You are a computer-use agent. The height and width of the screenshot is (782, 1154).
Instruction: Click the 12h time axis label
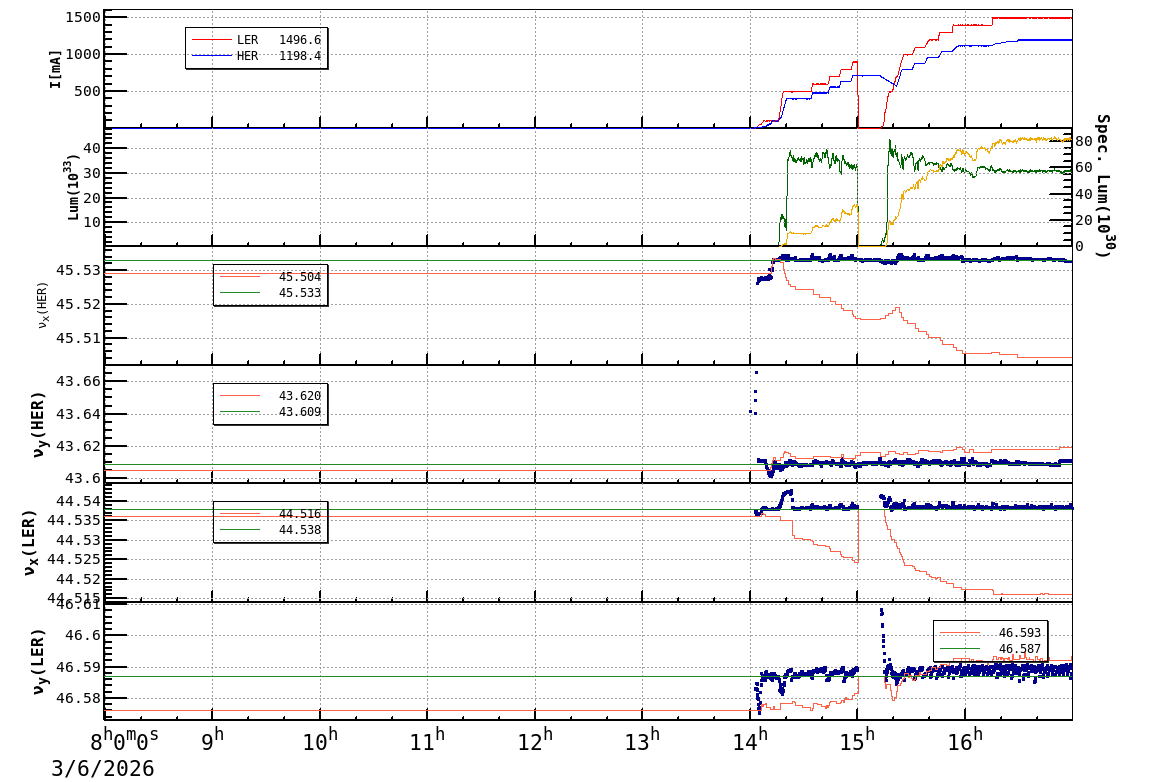536,740
